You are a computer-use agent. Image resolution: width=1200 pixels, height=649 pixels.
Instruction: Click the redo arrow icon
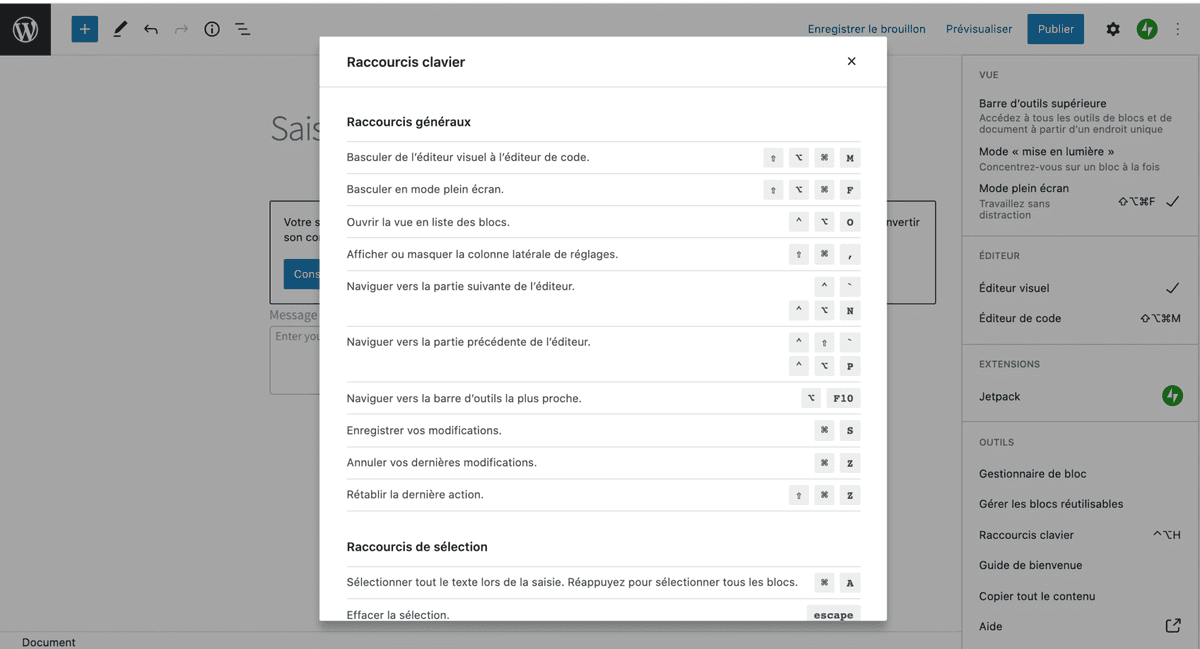point(181,29)
